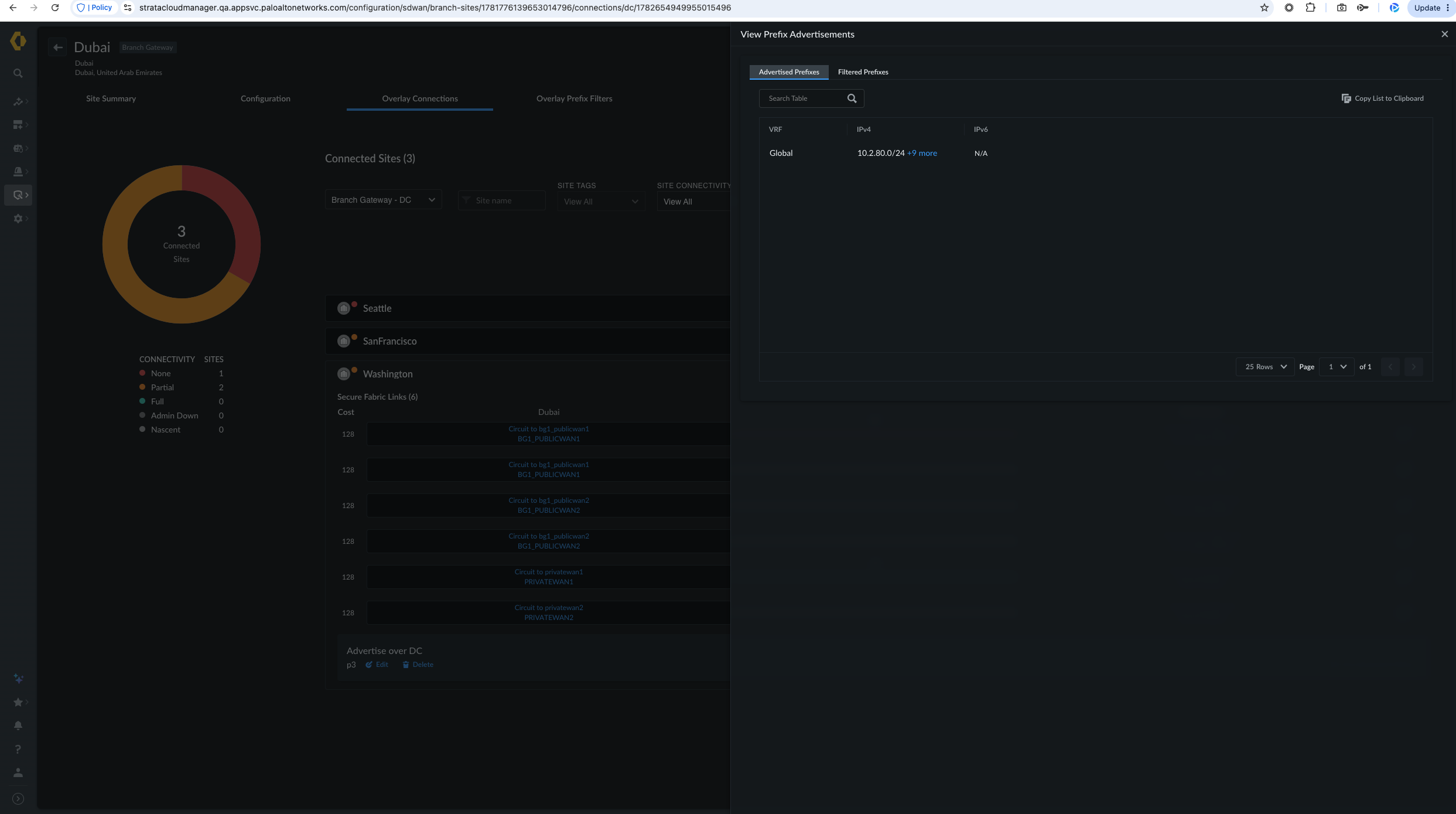Go to the next page of prefixes

click(x=1414, y=367)
